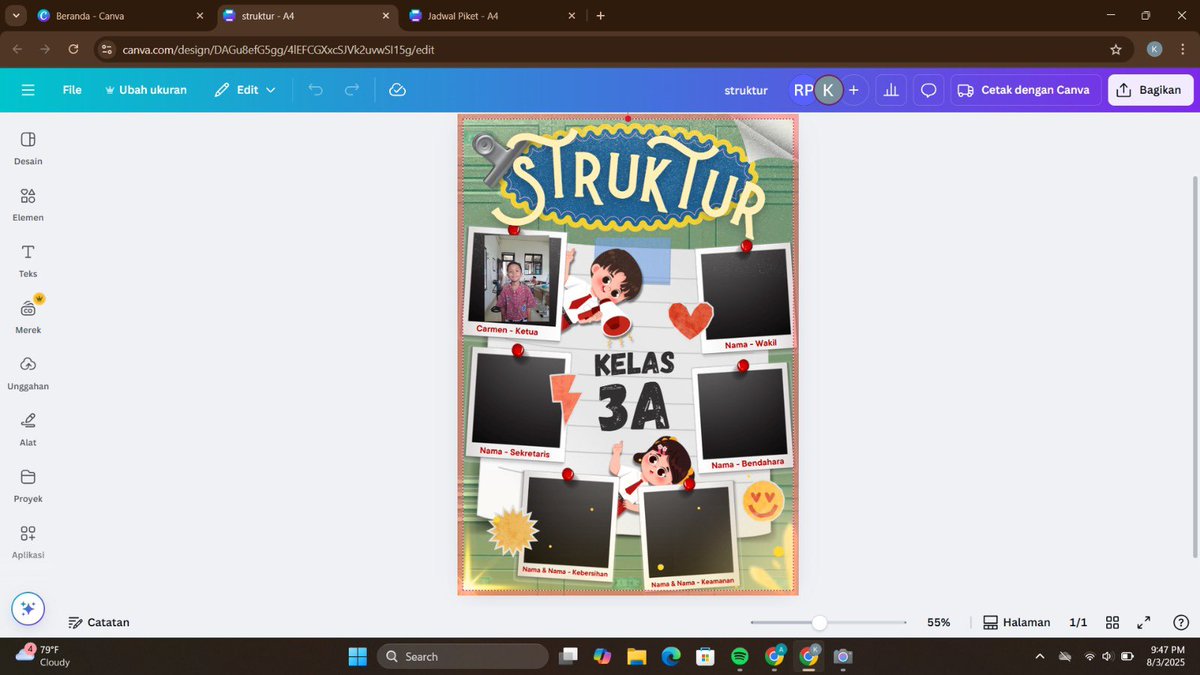The image size is (1200, 675).
Task: Open Spotify from the taskbar
Action: click(x=739, y=656)
